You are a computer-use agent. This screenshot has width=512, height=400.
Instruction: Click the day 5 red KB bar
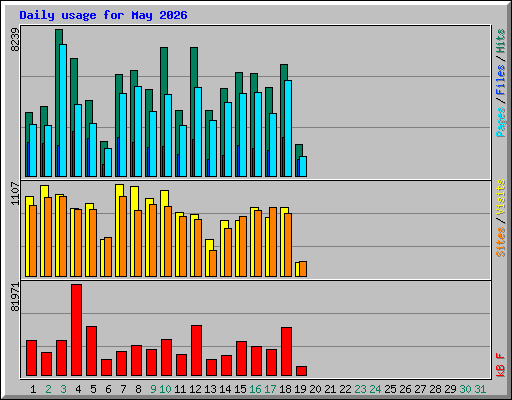click(91, 351)
